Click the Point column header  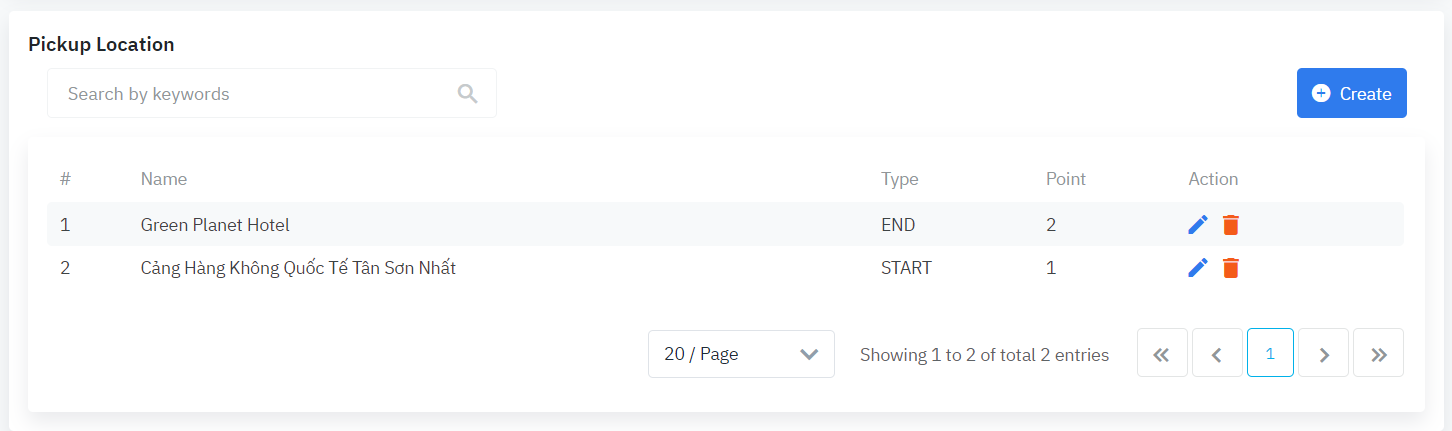tap(1065, 179)
